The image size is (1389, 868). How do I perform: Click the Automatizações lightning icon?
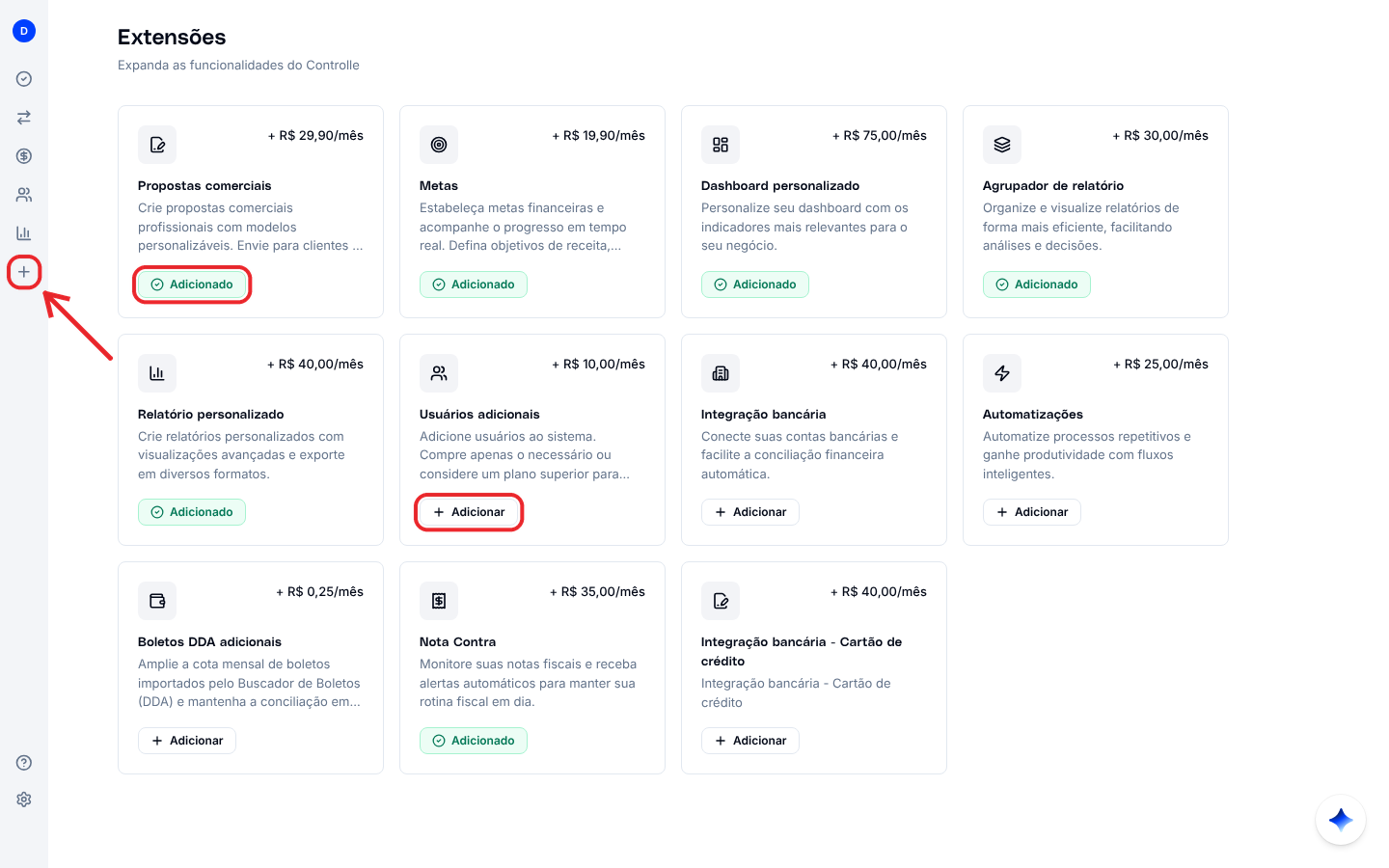[x=1002, y=373]
